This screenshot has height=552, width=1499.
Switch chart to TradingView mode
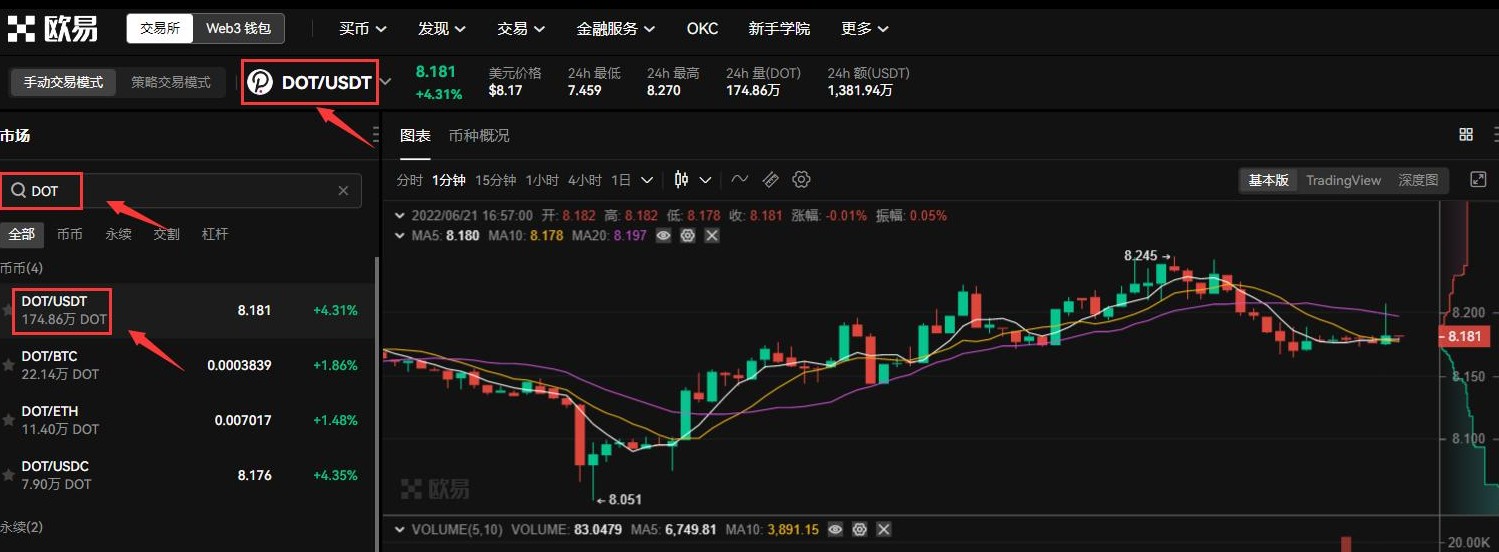pos(1343,180)
